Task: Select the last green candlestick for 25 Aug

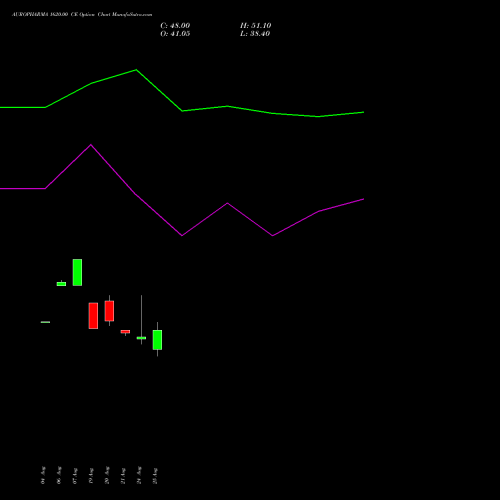Action: click(x=157, y=339)
